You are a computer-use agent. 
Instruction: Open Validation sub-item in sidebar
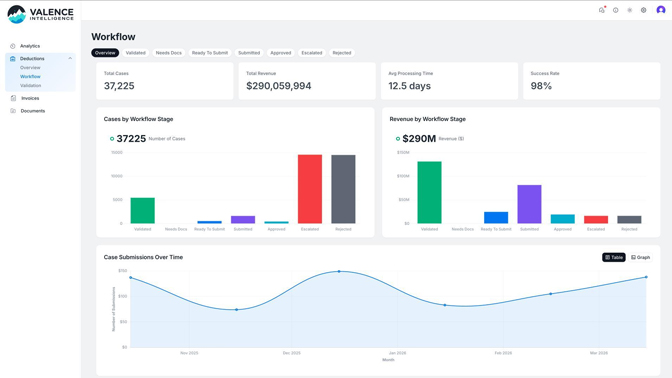point(31,85)
